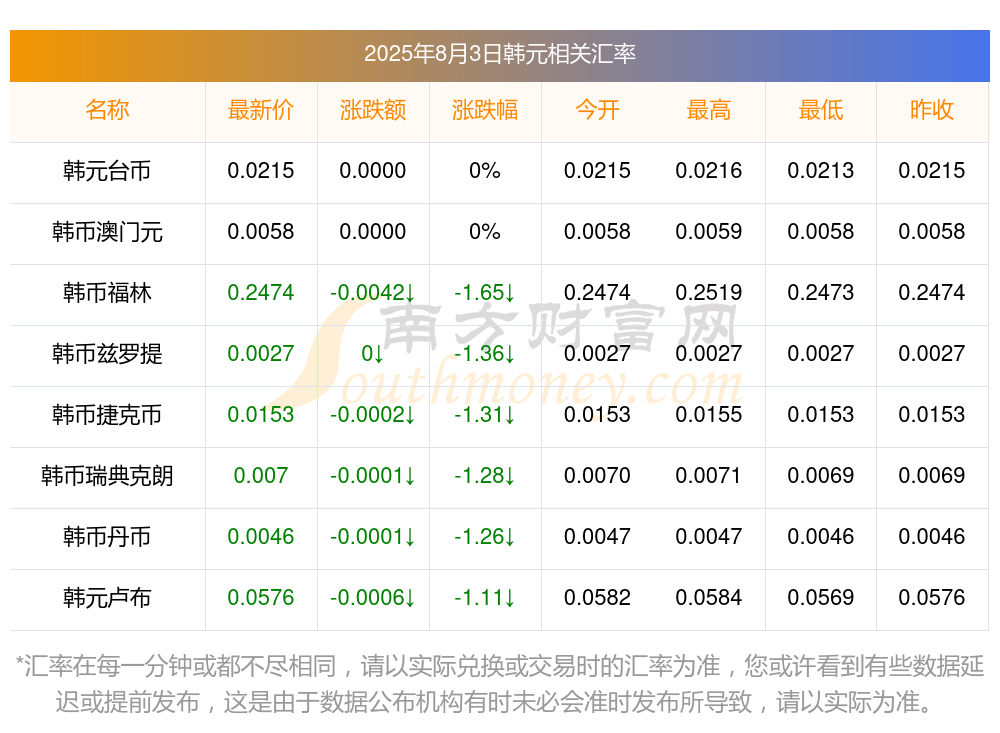Click 韩币丹币 latest price 0.0046
Viewport: 1000px width, 733px height.
click(261, 536)
